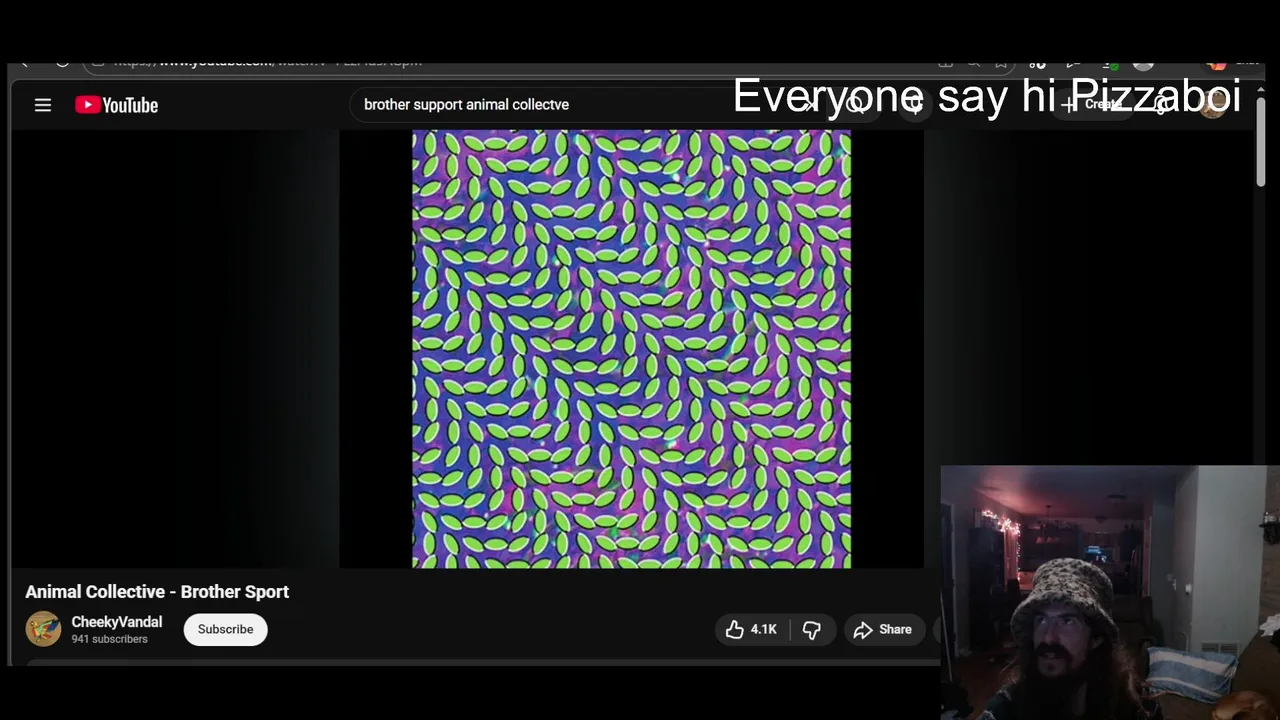Open the CheekyVandal channel name link
The image size is (1280, 720).
pos(116,622)
